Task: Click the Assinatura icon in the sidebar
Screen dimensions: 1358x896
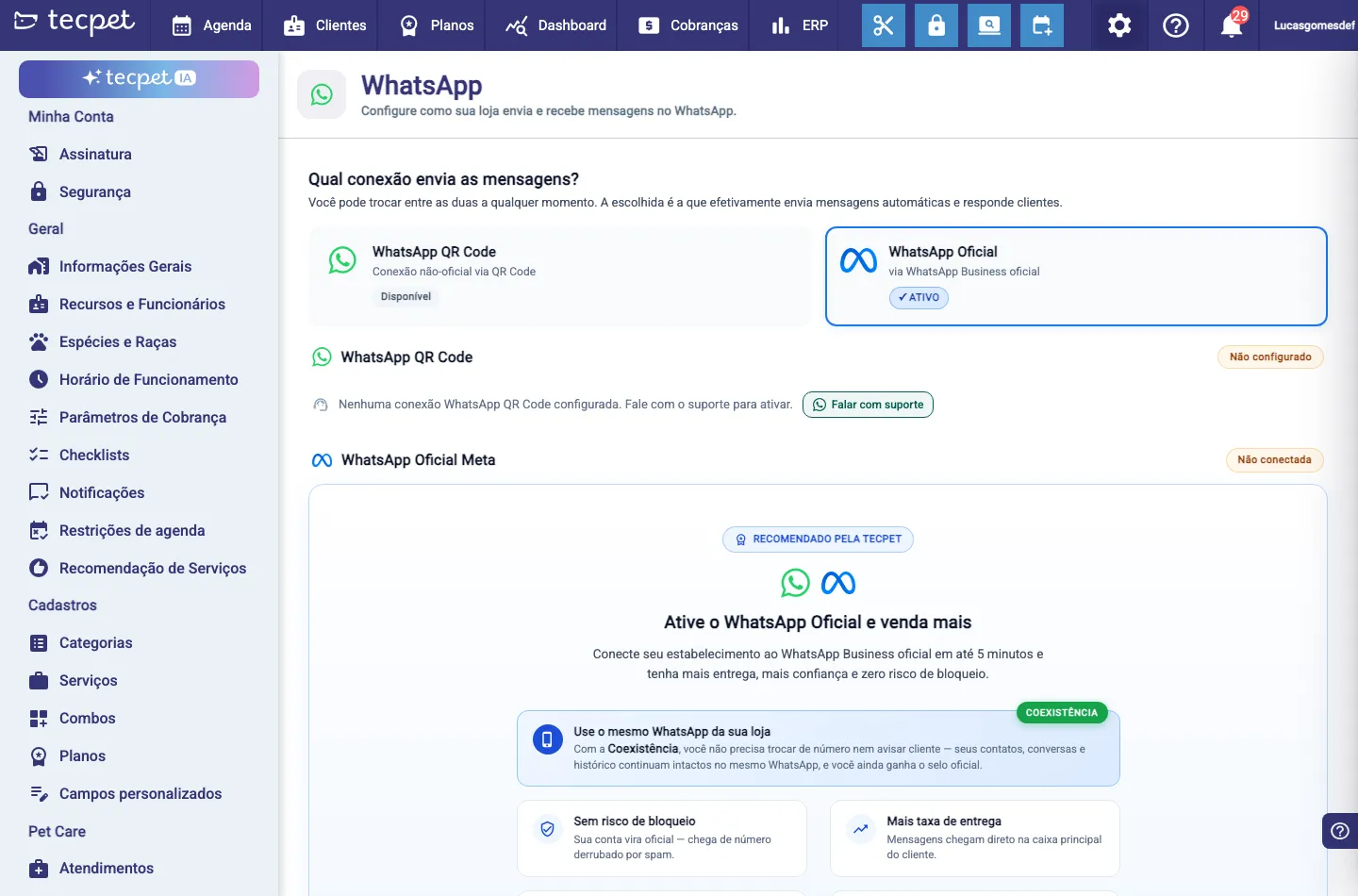Action: (39, 154)
